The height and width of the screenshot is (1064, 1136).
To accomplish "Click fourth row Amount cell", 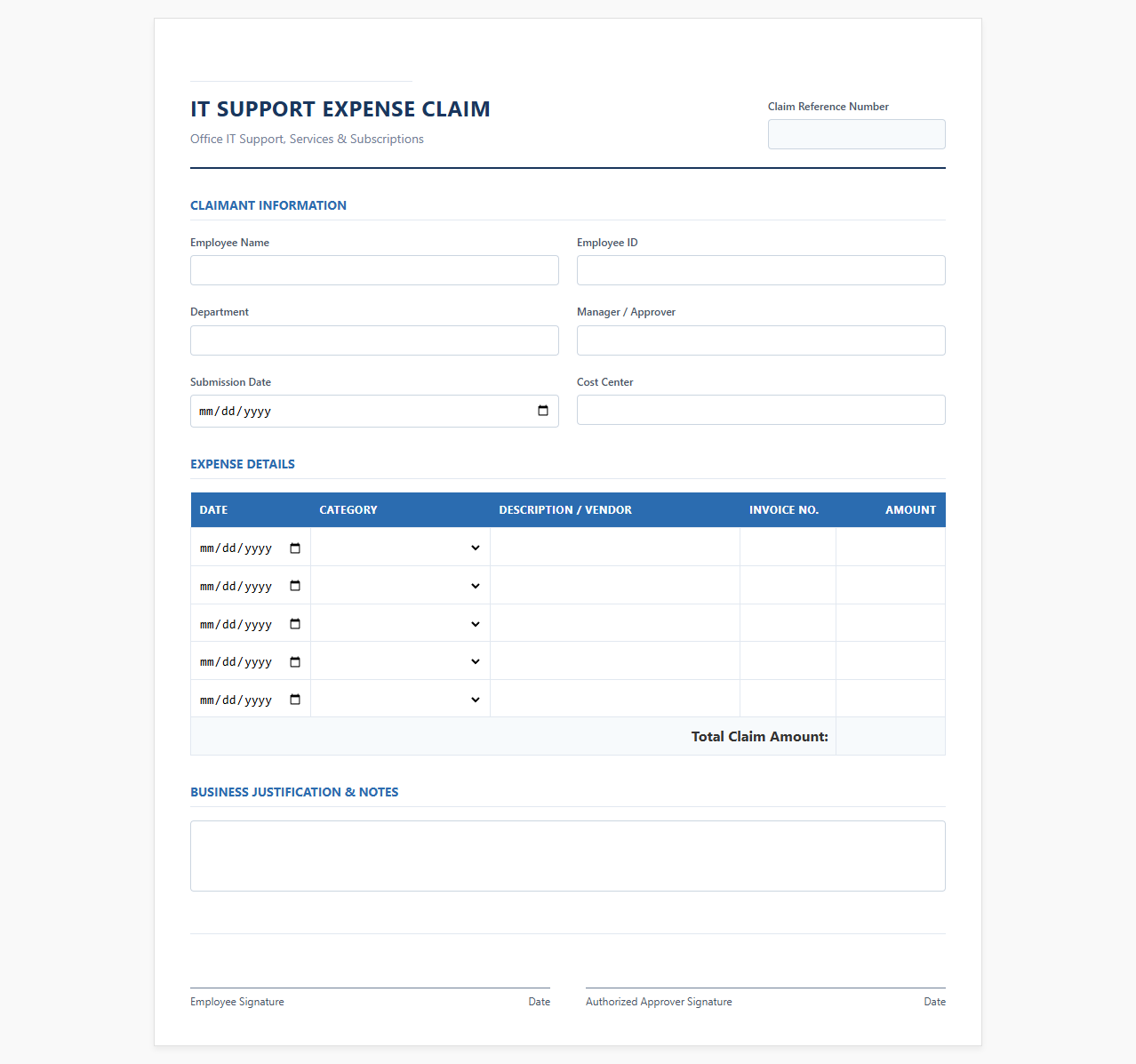I will tap(891, 661).
